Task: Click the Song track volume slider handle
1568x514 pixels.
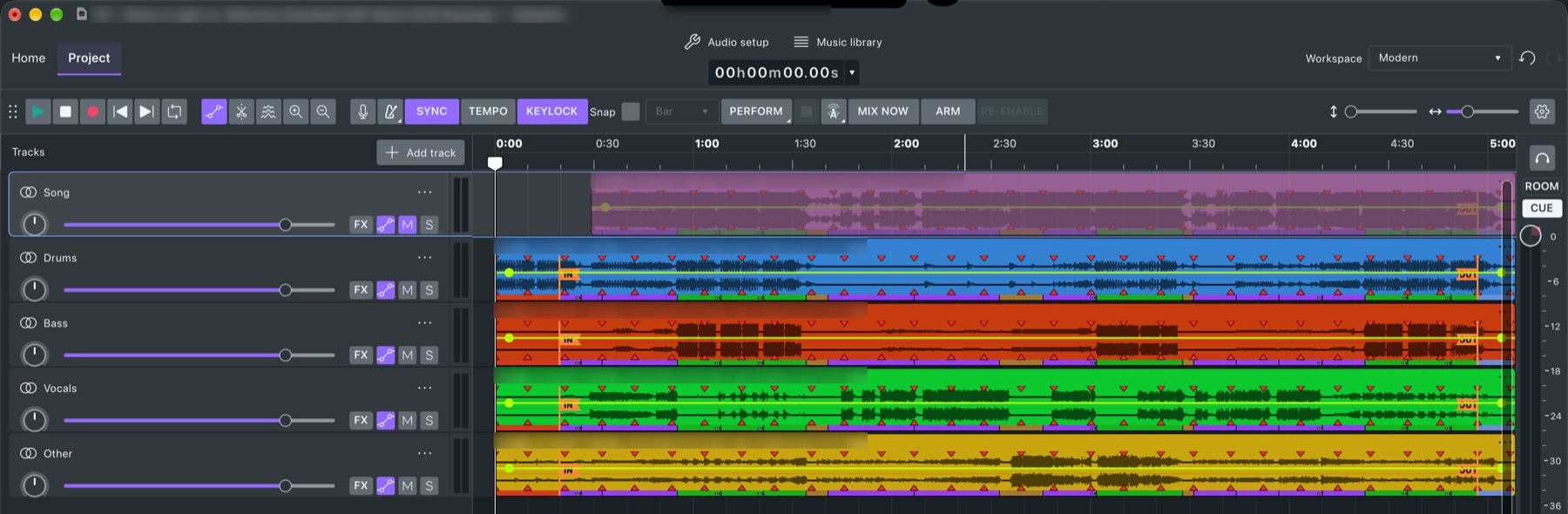Action: 285,225
